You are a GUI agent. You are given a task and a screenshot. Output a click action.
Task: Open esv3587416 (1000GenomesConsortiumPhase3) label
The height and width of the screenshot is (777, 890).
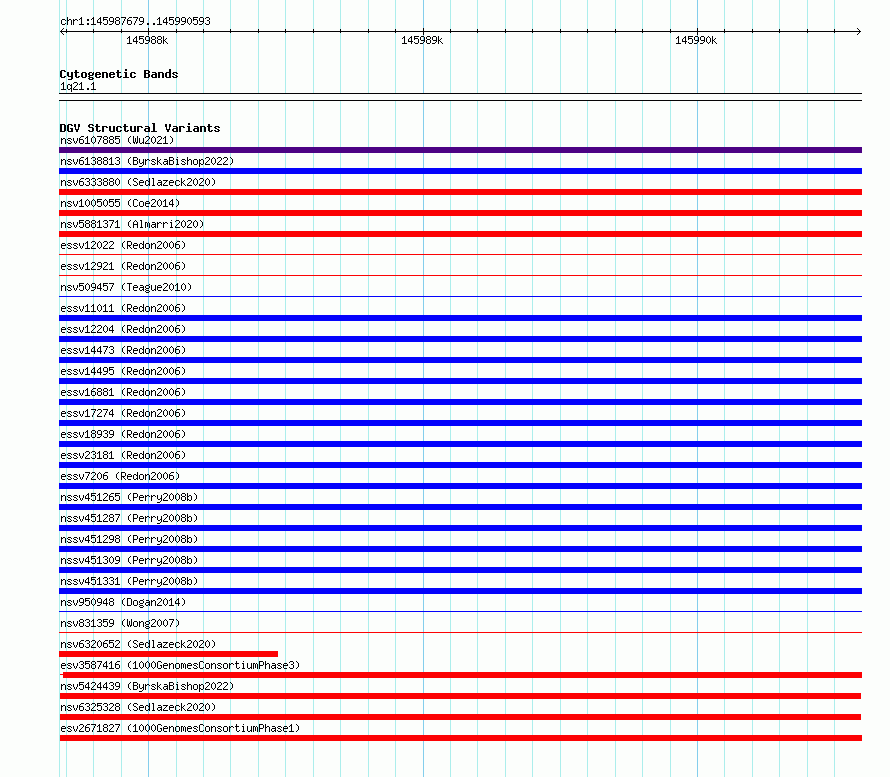[x=180, y=665]
